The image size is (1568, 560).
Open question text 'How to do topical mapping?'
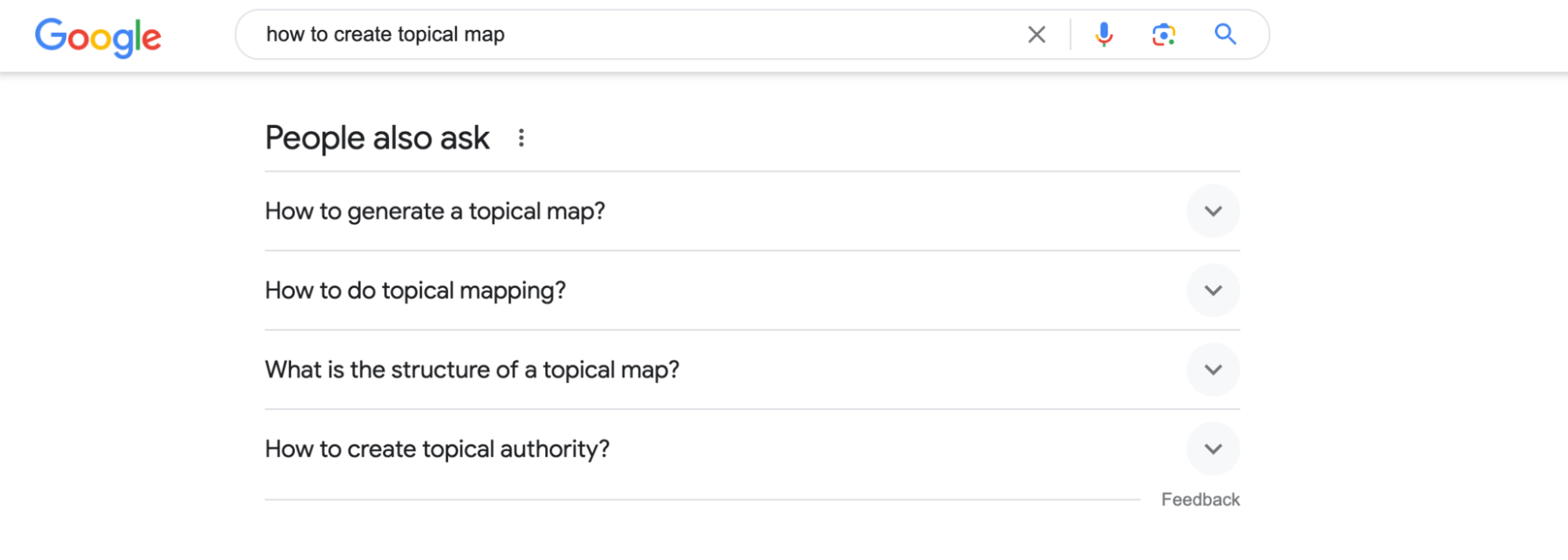click(416, 291)
